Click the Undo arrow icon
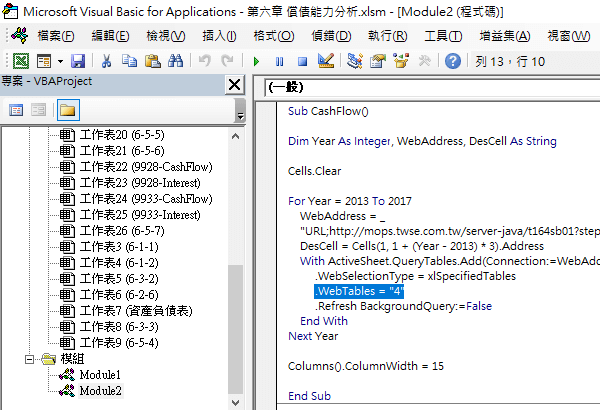Screen dimensions: 600x410 pos(205,61)
